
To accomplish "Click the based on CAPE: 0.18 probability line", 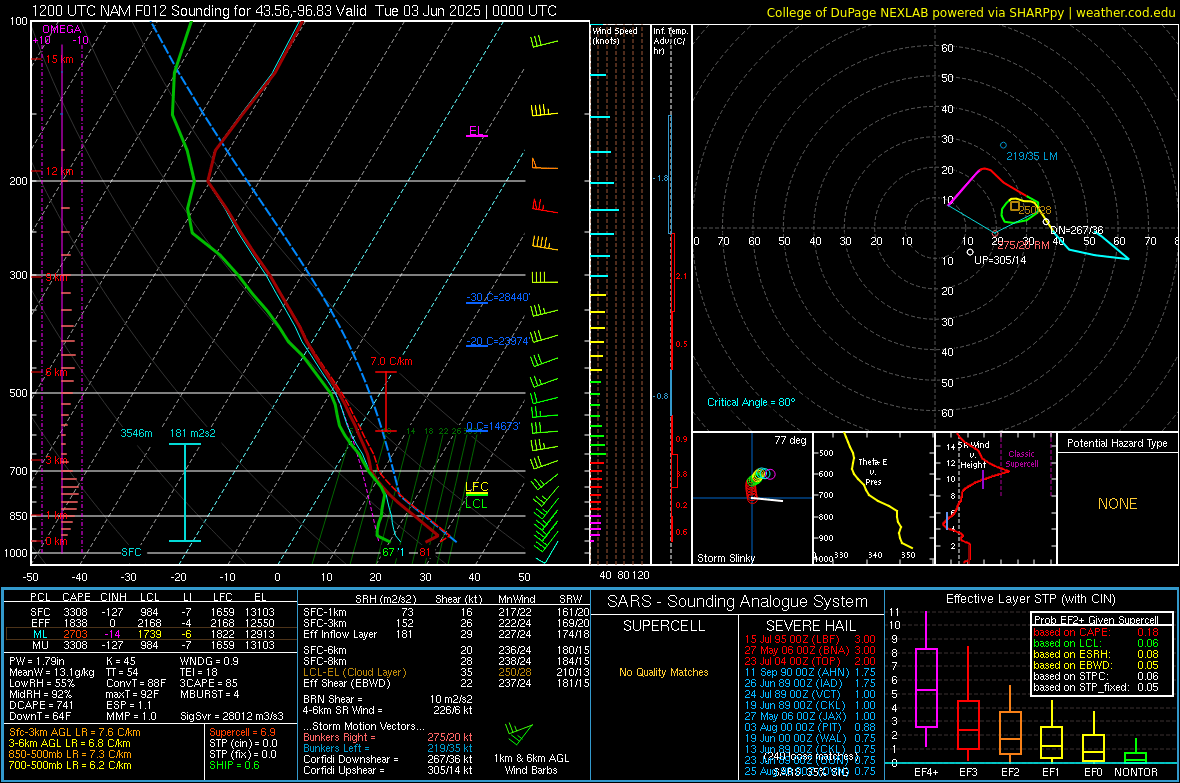I will click(x=1096, y=632).
